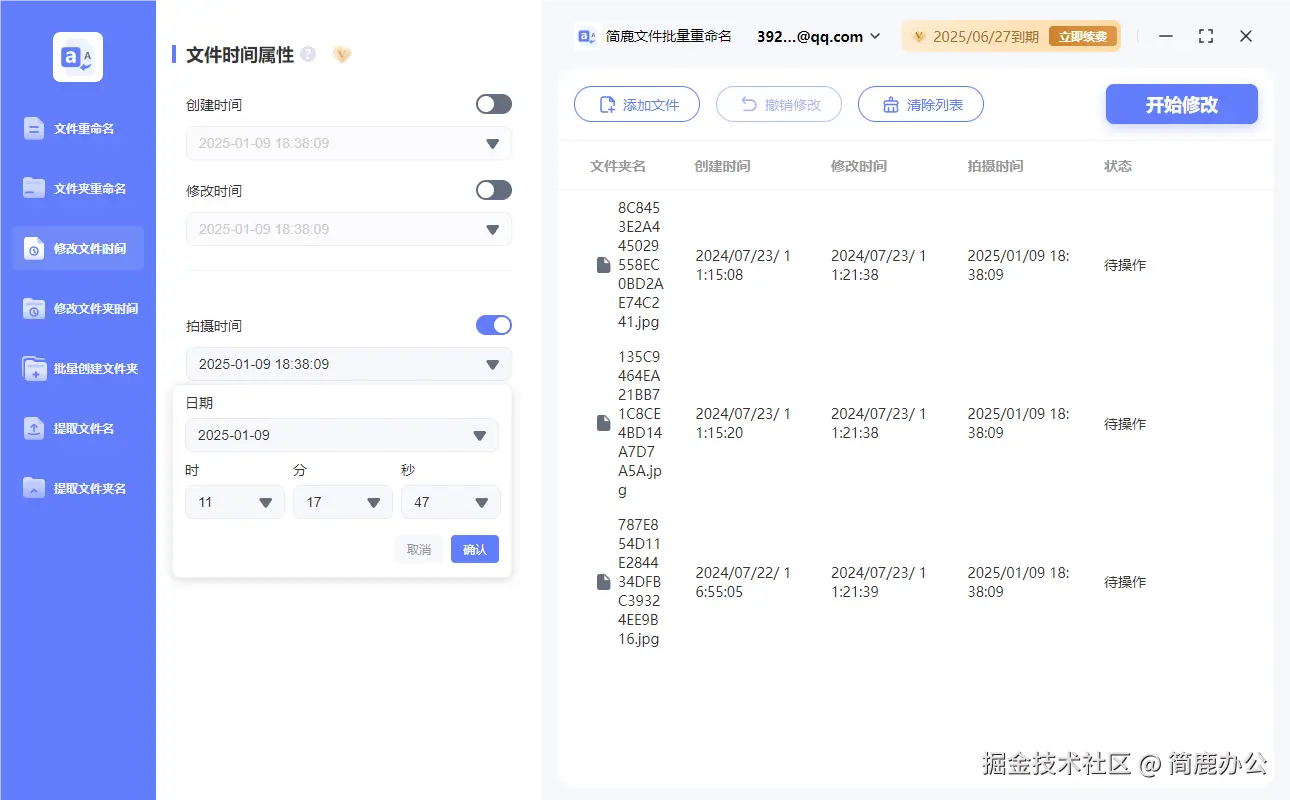The height and width of the screenshot is (800, 1290).
Task: Click the 立即续费 renewal banner
Action: [1082, 36]
